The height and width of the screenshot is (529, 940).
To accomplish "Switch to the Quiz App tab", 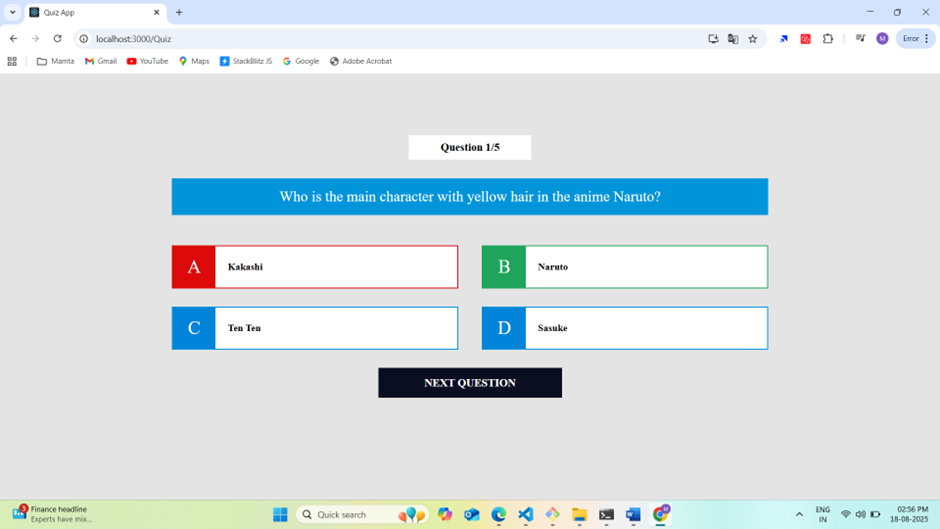I will tap(90, 12).
